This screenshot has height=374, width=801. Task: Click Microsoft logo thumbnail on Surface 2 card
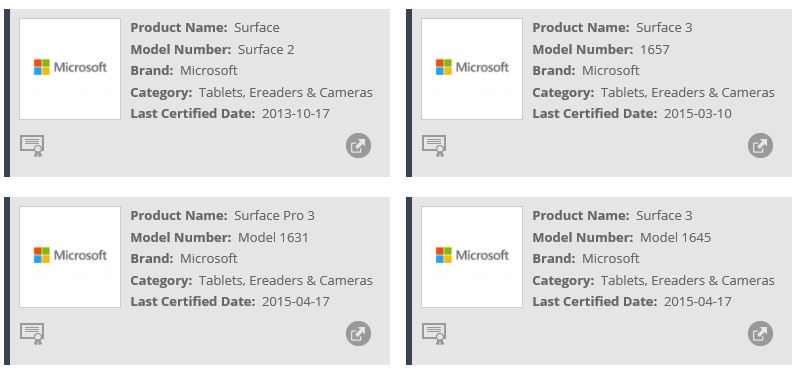coord(70,69)
